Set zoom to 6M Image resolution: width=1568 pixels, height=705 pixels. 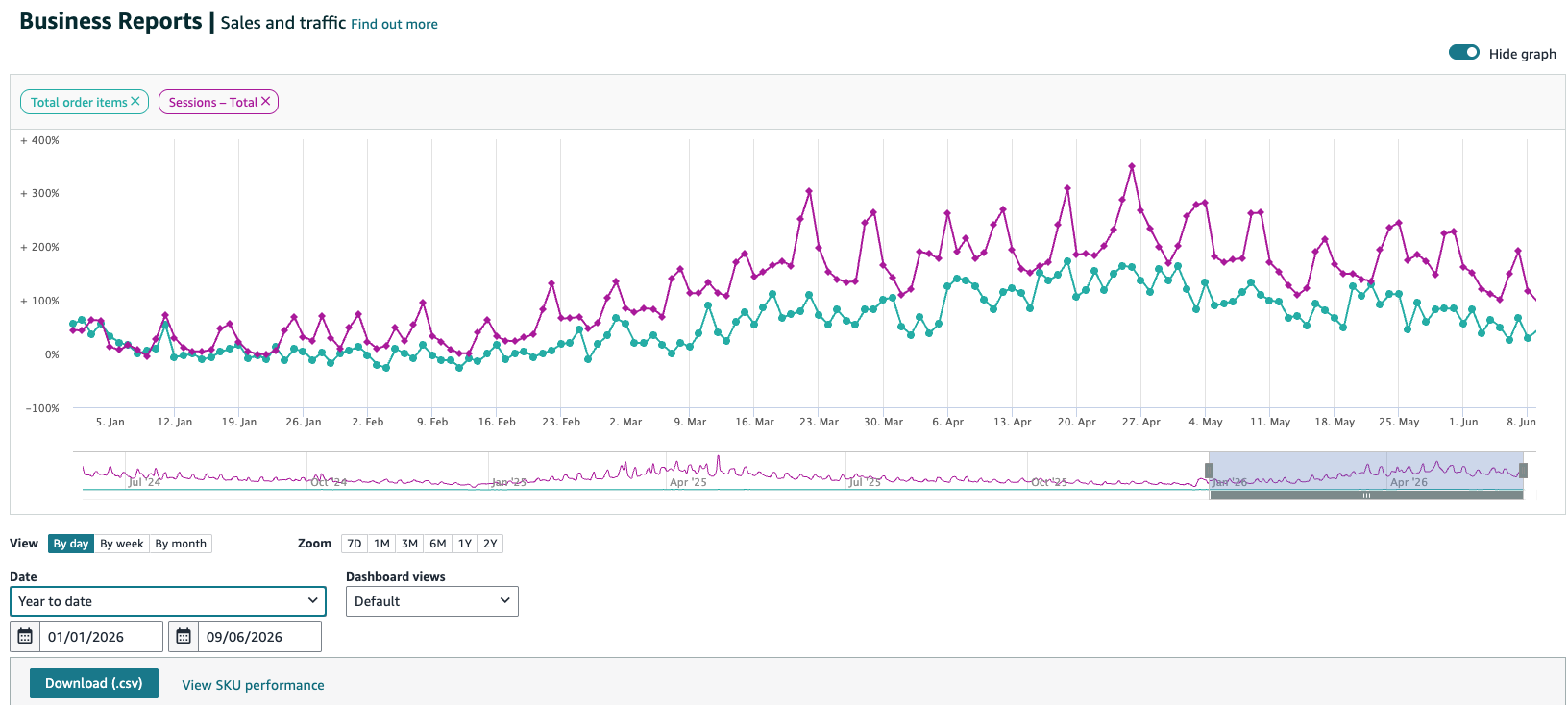tap(438, 544)
